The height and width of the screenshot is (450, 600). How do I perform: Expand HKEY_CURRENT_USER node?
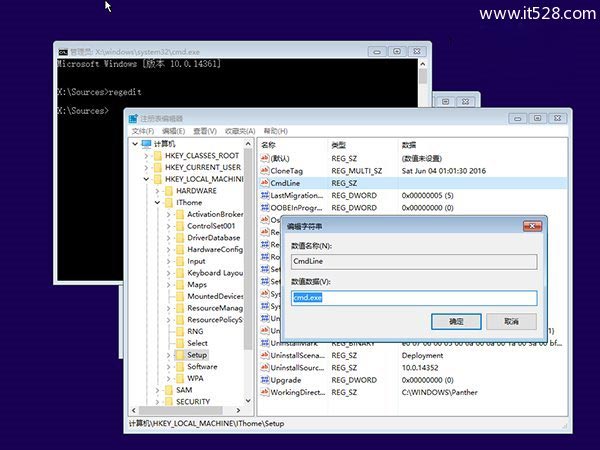(146, 168)
